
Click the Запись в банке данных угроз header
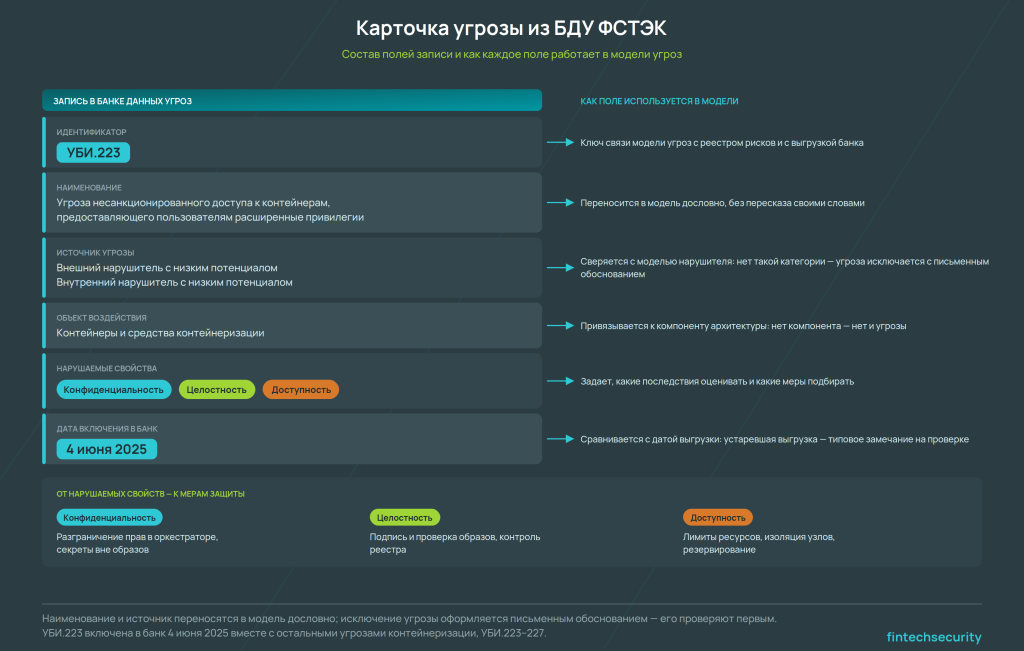(292, 101)
